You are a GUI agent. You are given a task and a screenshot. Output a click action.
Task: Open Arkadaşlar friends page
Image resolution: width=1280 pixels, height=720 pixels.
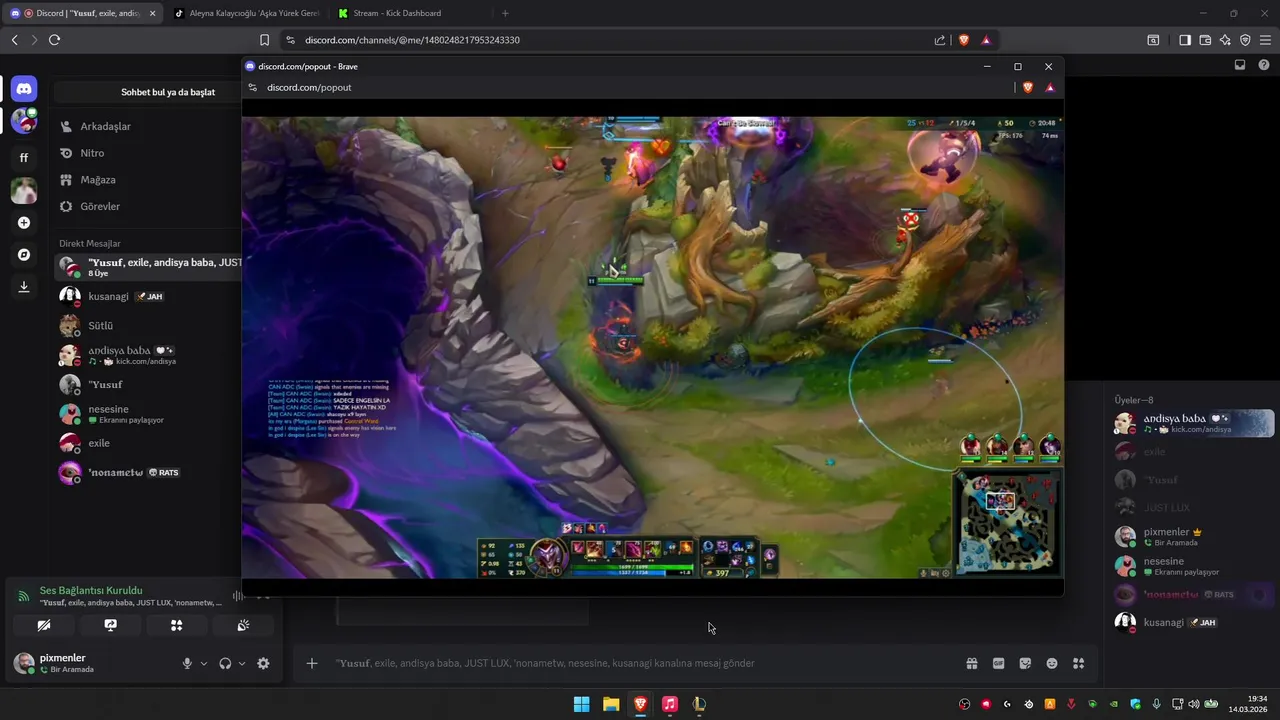tap(148, 126)
